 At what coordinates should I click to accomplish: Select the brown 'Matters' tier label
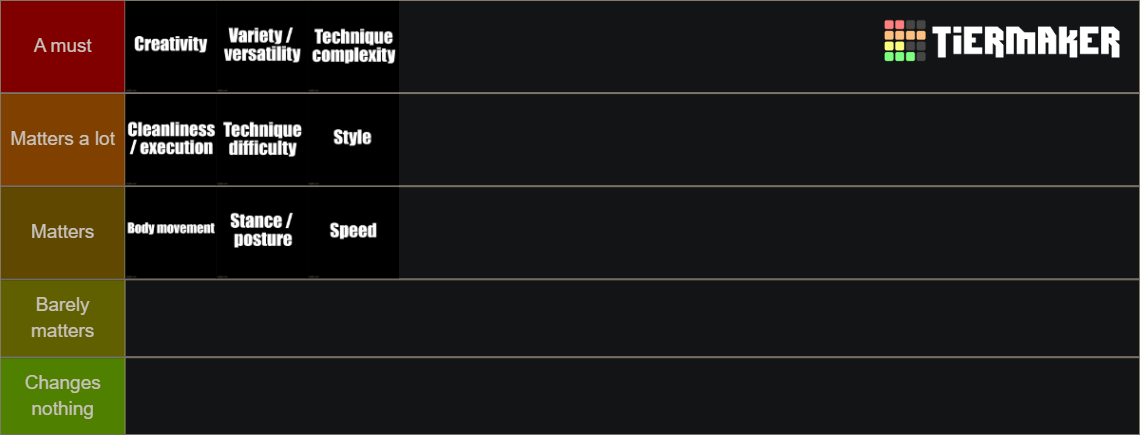pos(63,233)
